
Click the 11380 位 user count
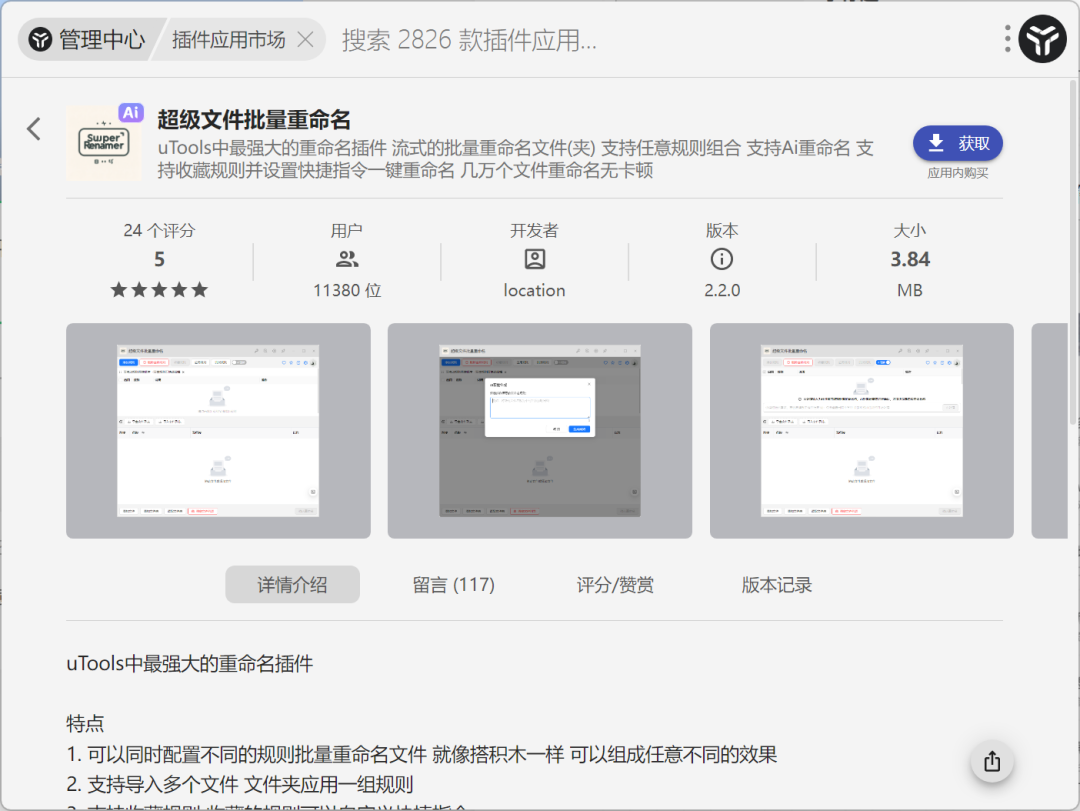pos(347,290)
